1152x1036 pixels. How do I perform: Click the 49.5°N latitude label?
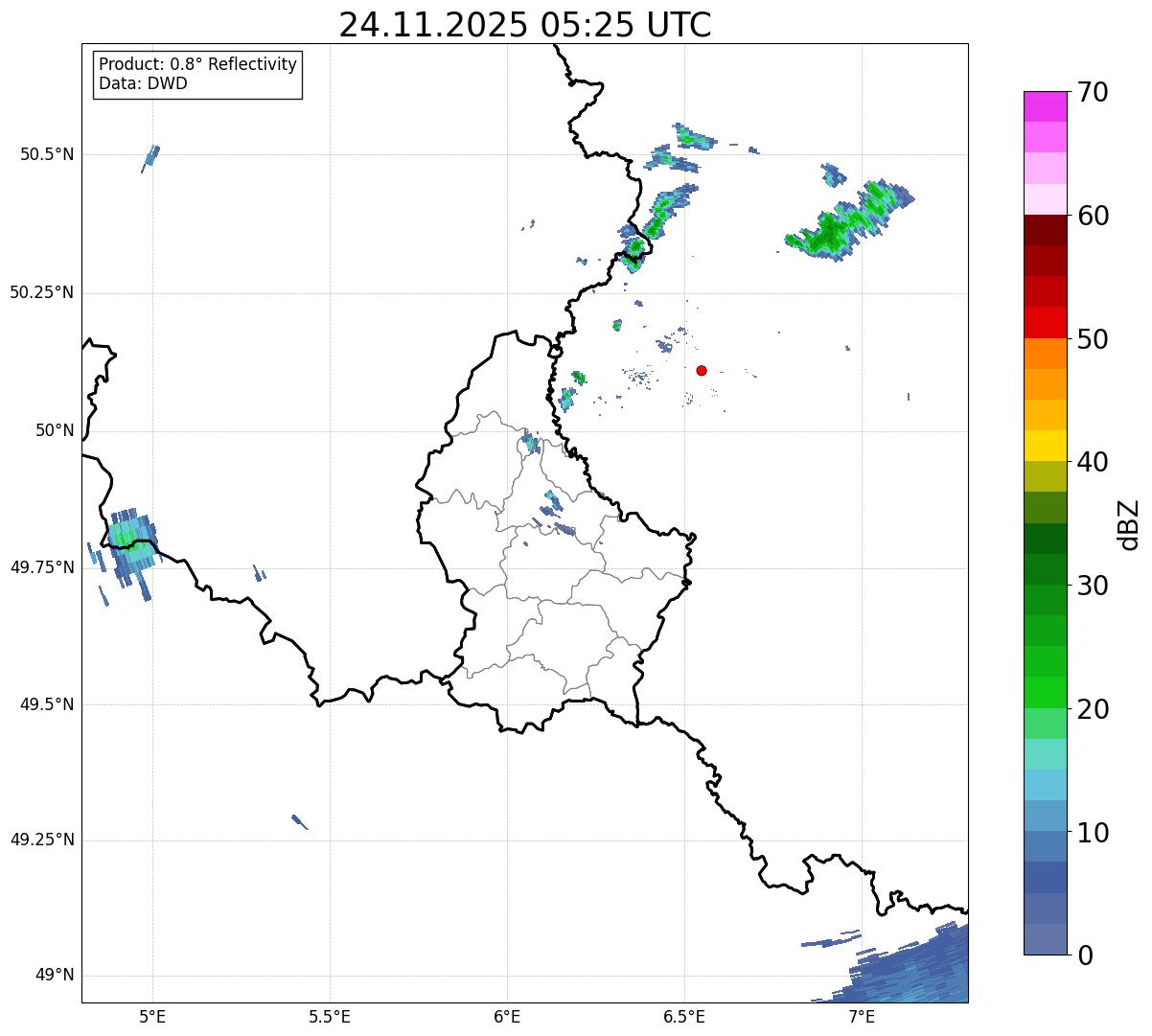(x=46, y=704)
